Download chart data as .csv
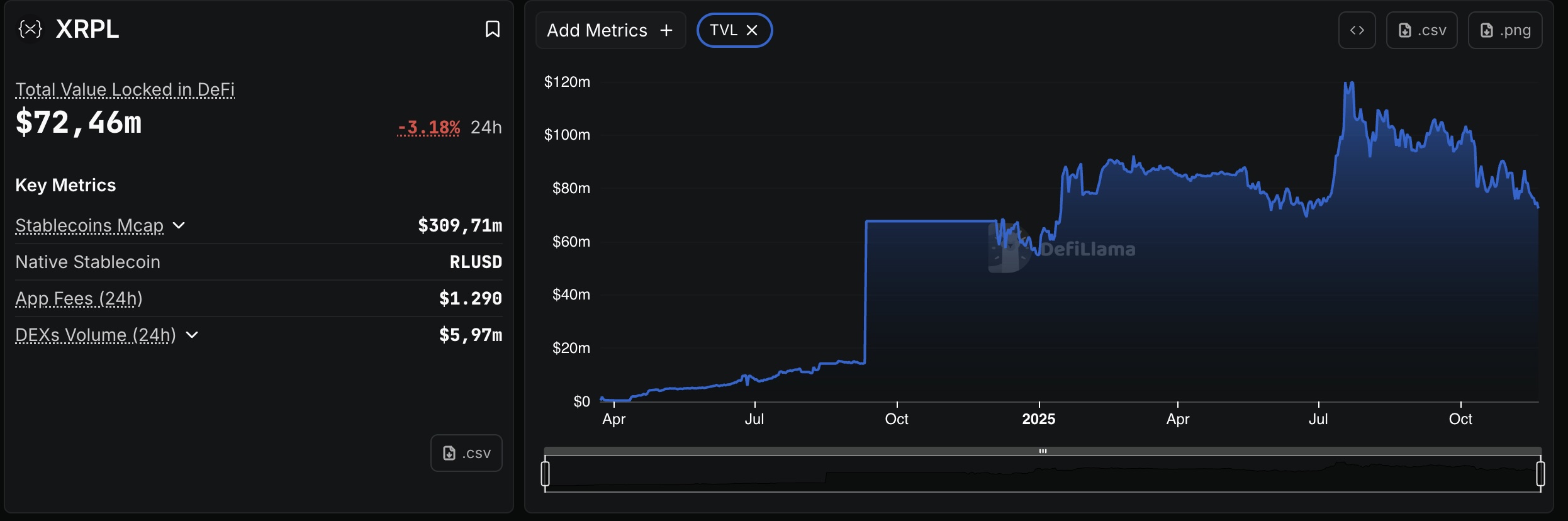The width and height of the screenshot is (1568, 521). 1421,30
